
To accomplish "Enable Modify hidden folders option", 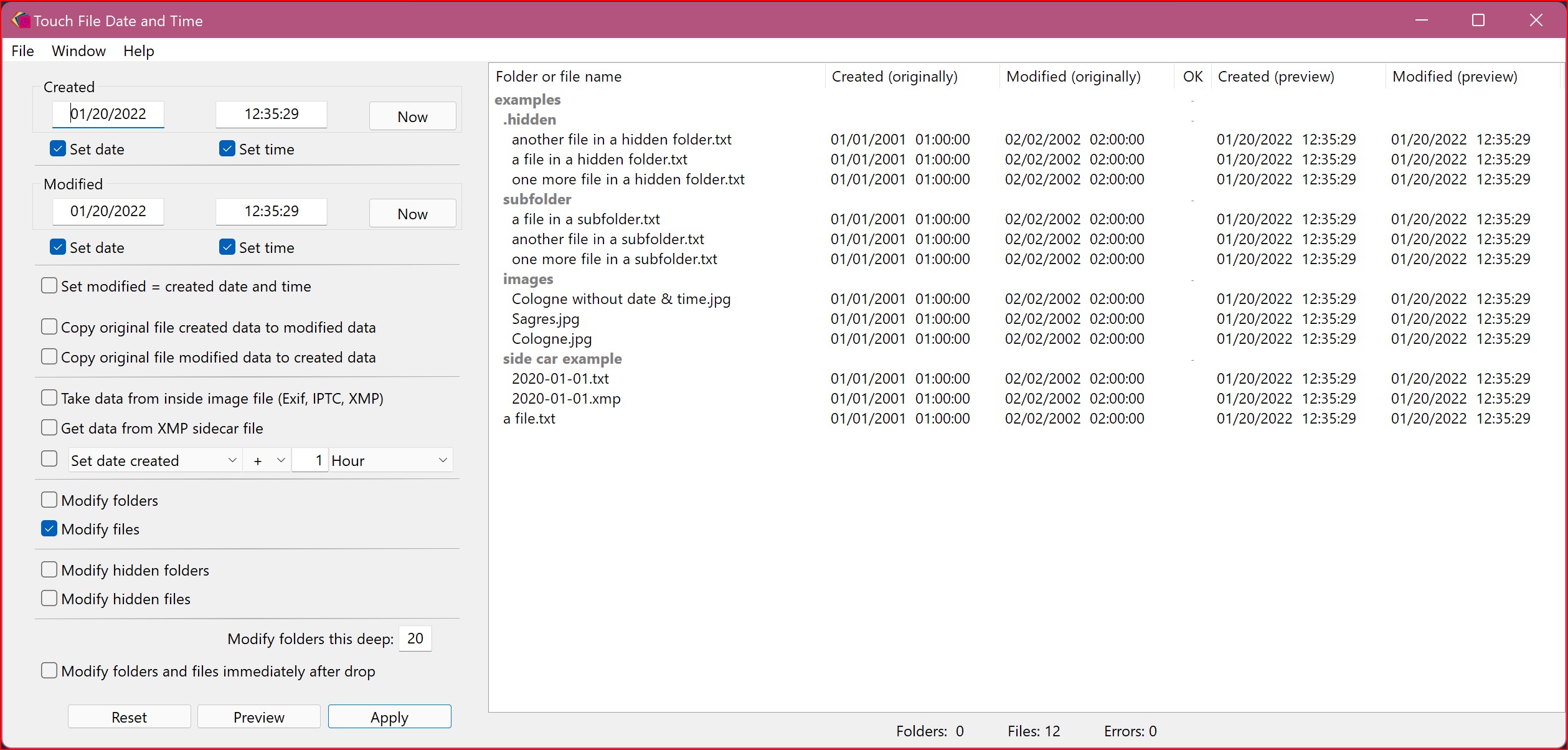I will point(49,570).
